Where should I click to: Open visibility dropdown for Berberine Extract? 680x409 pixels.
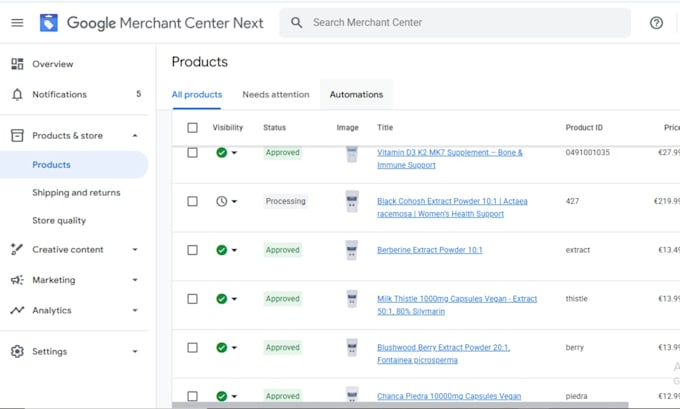coord(234,250)
